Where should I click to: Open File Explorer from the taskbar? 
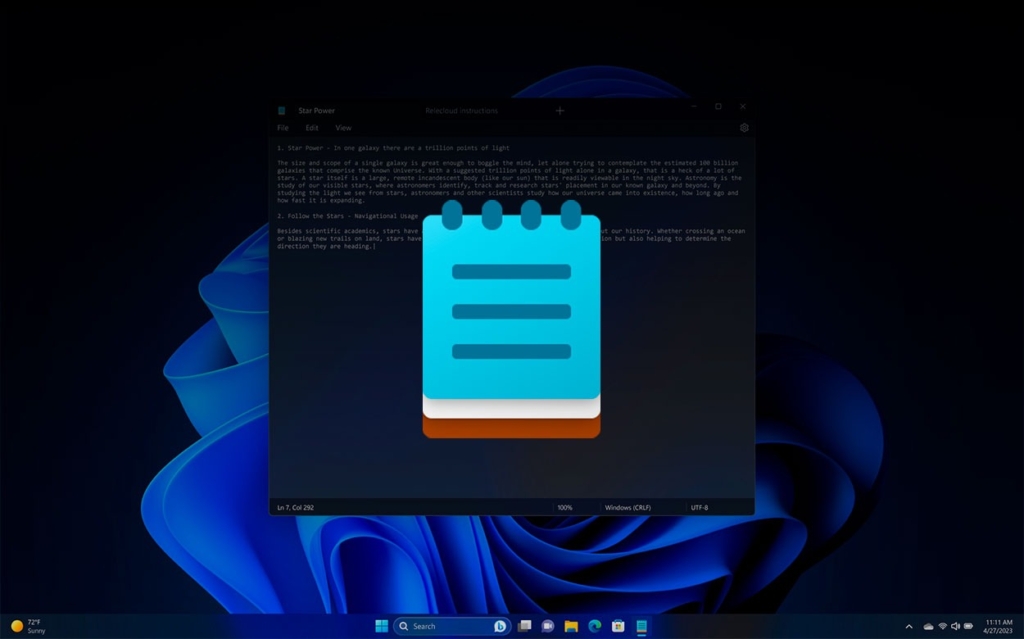point(571,626)
